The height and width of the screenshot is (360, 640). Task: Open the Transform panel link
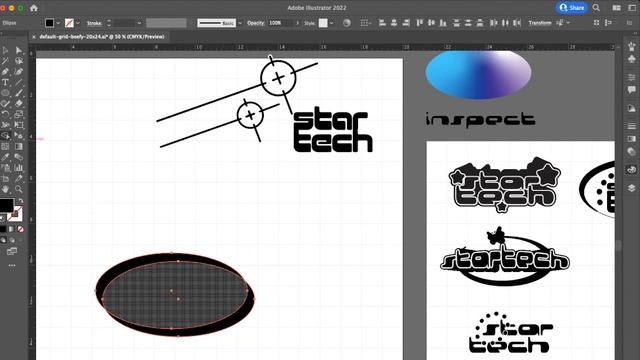point(540,23)
